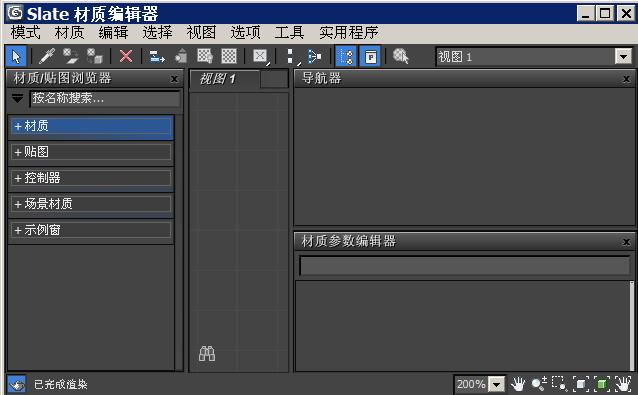
Task: Click the parameter editor vertical scrollbar
Action: (x=631, y=325)
